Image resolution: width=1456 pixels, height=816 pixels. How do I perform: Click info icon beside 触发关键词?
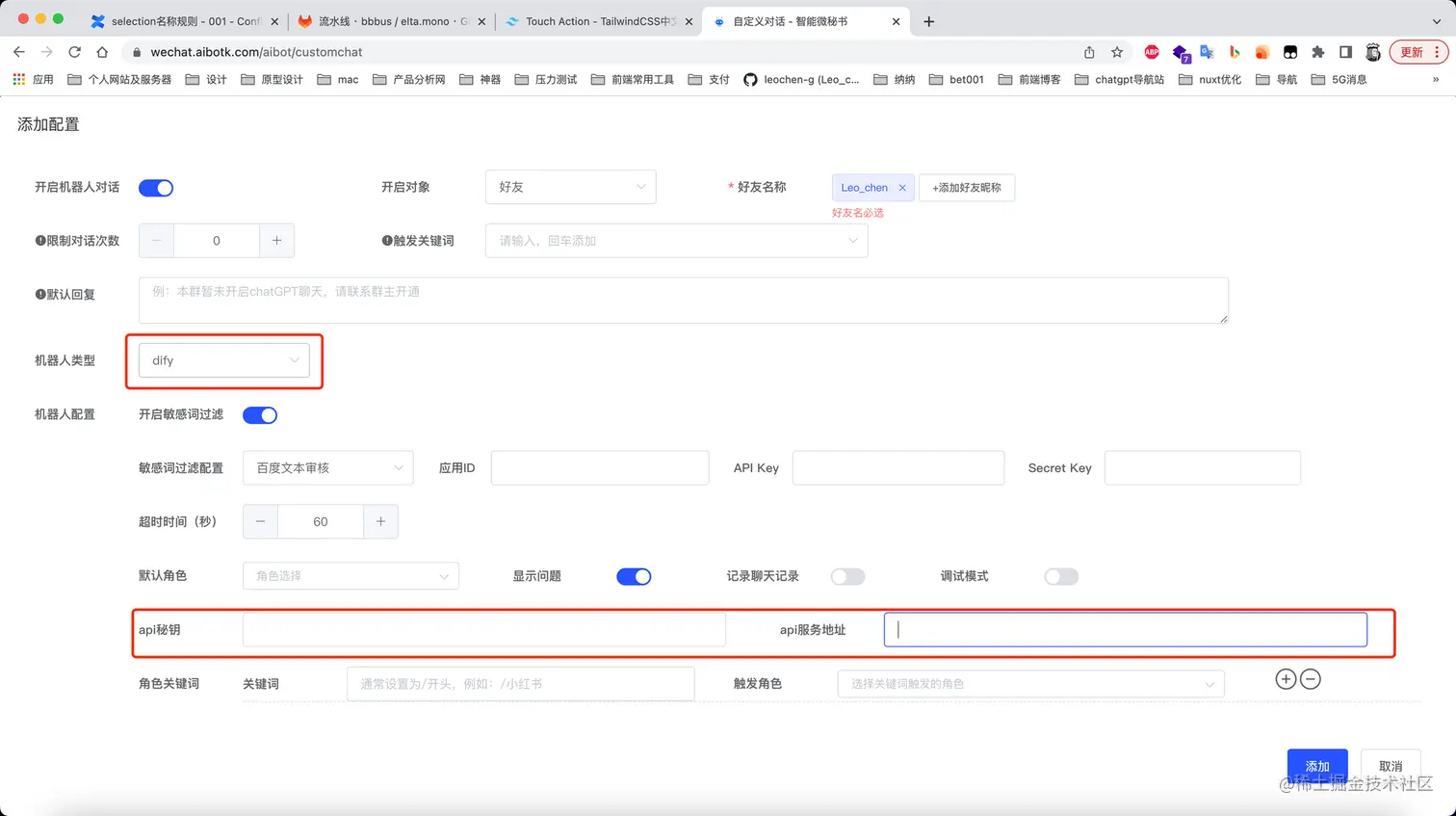point(387,241)
